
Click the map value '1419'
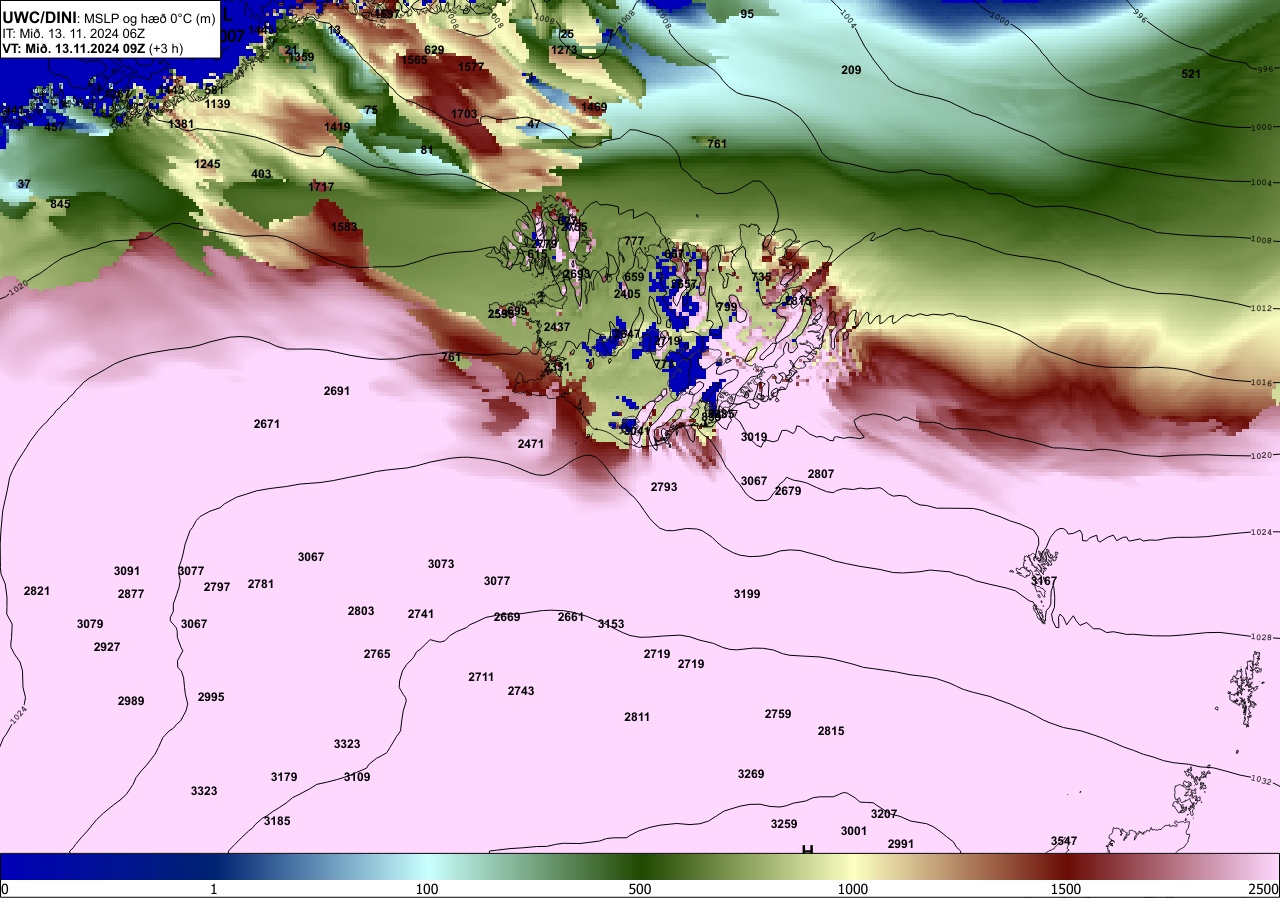pos(337,127)
